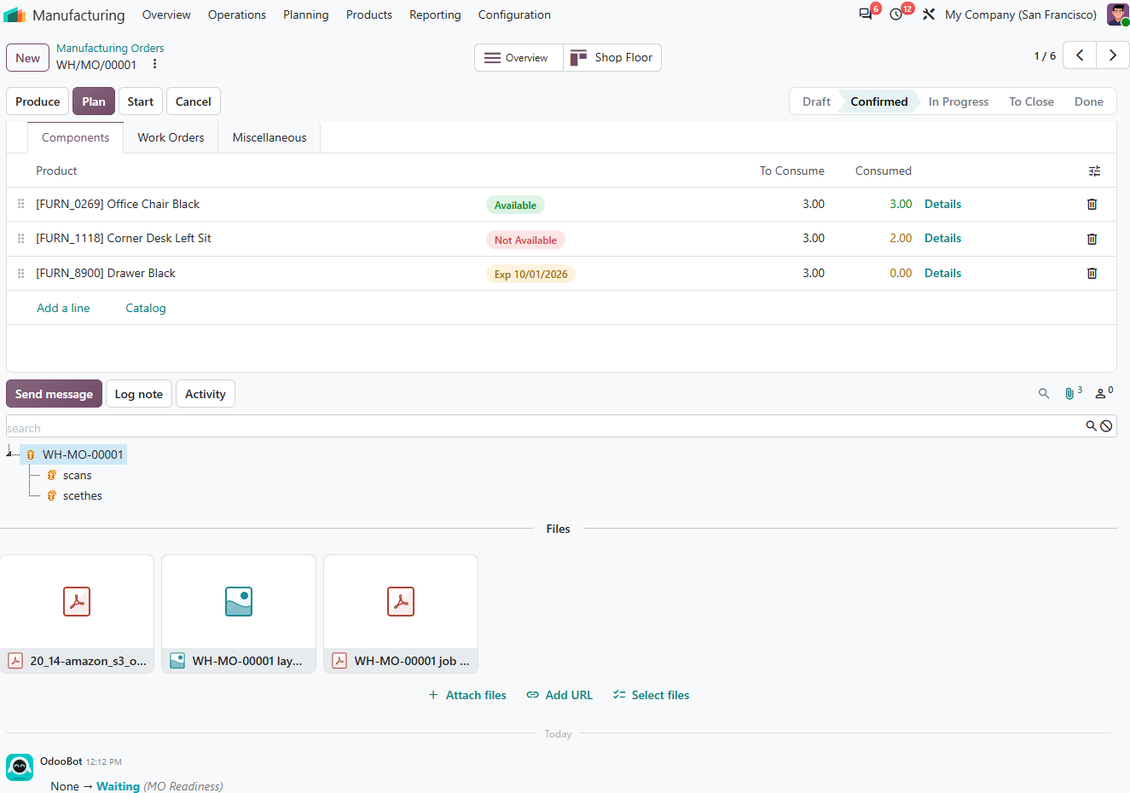Open the activities clock icon with badge 12

coord(896,14)
